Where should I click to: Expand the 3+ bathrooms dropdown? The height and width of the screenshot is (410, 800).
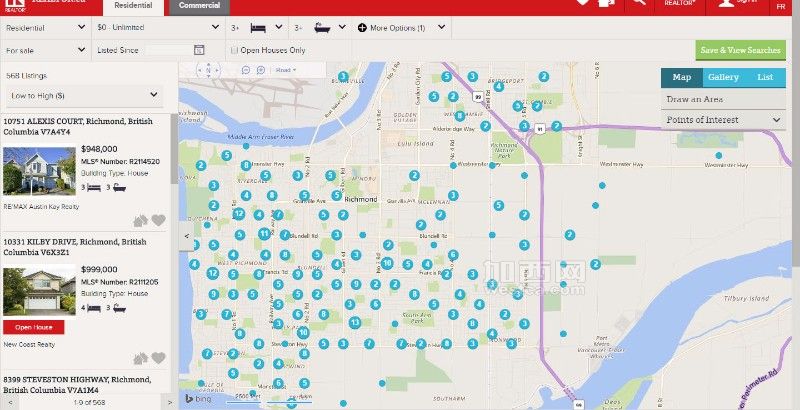pos(320,28)
